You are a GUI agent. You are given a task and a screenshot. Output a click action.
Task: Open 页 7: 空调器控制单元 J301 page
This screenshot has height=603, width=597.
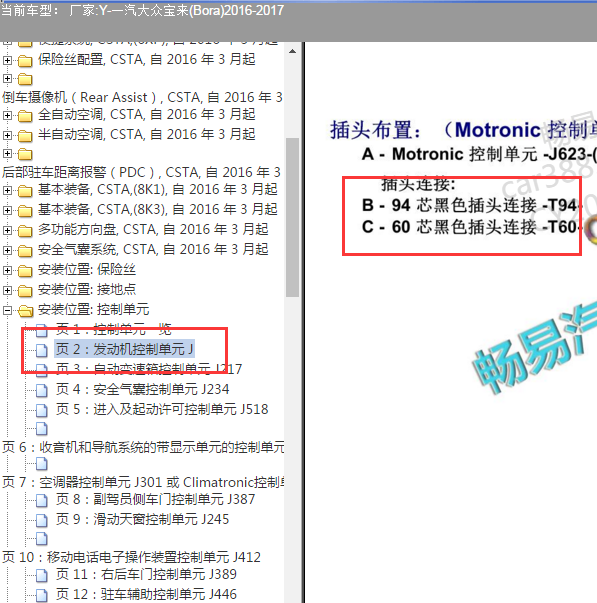pyautogui.click(x=143, y=482)
